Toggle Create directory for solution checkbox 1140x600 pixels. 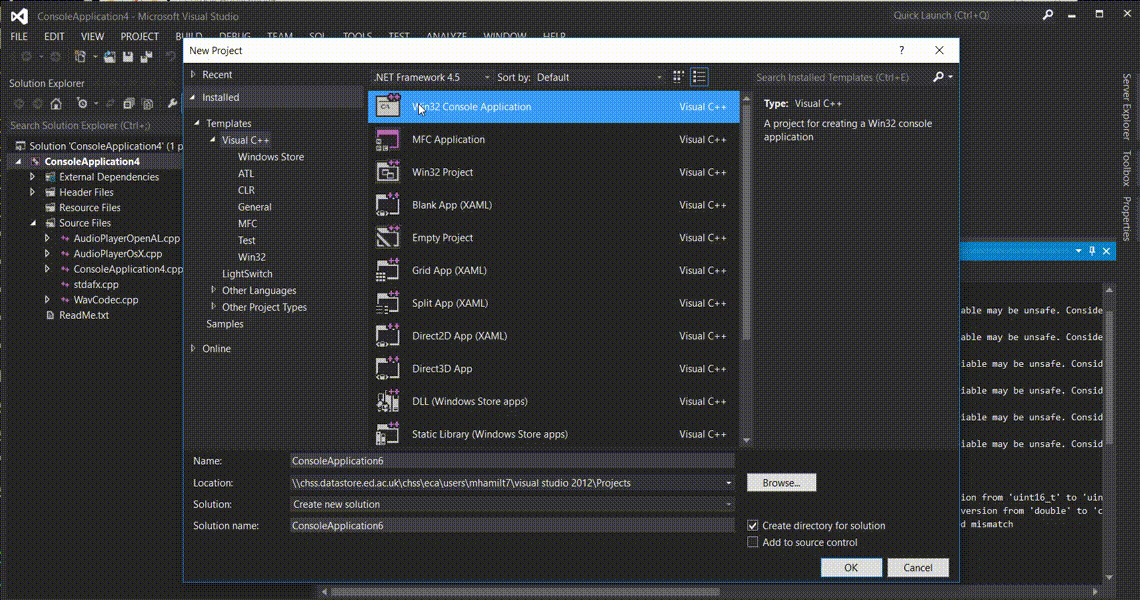pos(752,525)
